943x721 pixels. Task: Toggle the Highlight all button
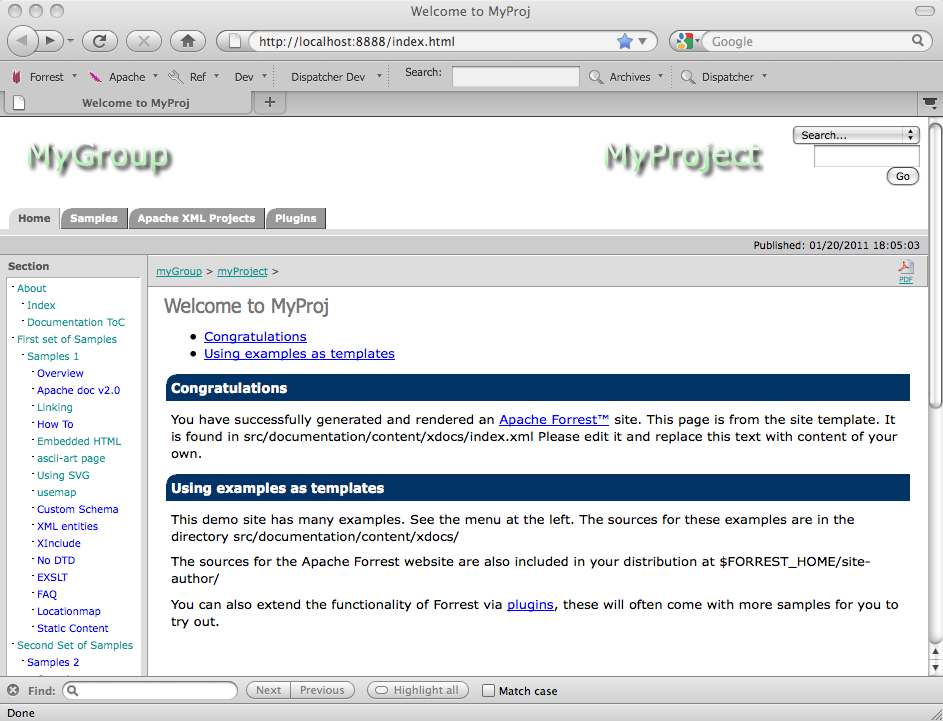(418, 690)
